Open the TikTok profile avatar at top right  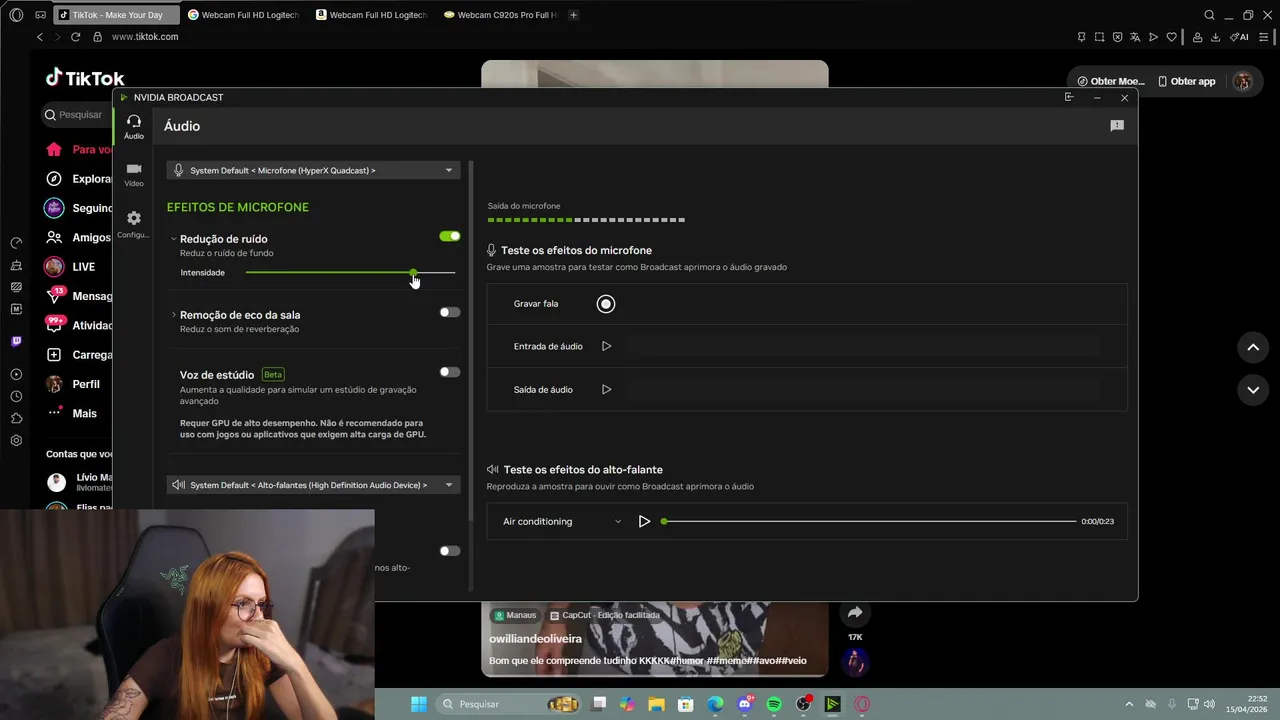click(1243, 81)
